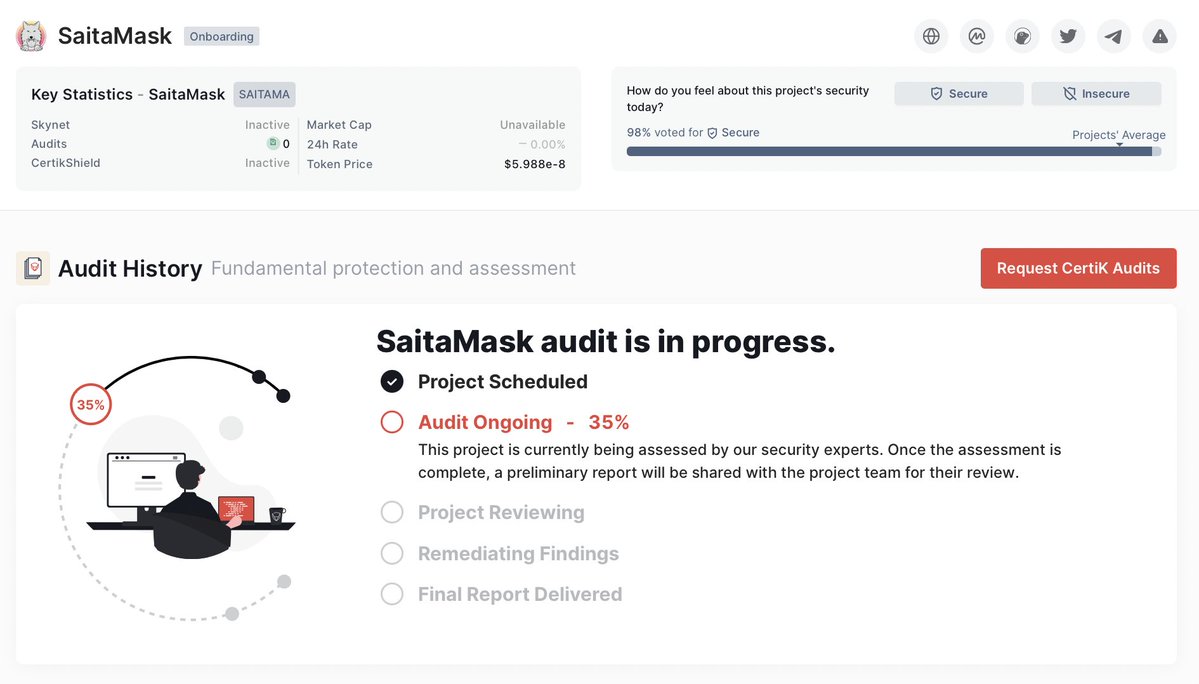The height and width of the screenshot is (684, 1199).
Task: Click the Audits statistic label
Action: pos(49,144)
